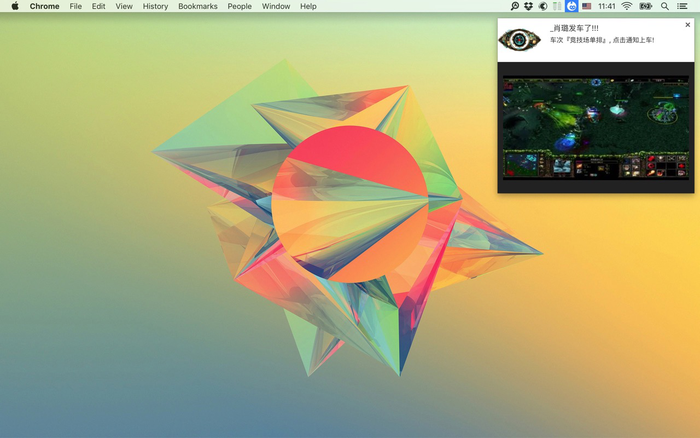Open the People menu
The height and width of the screenshot is (438, 700).
click(x=239, y=6)
